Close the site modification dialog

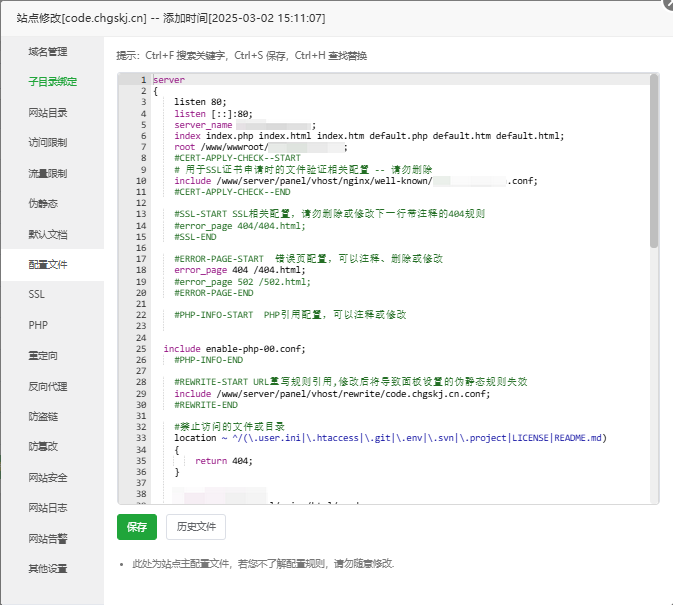pos(667,4)
